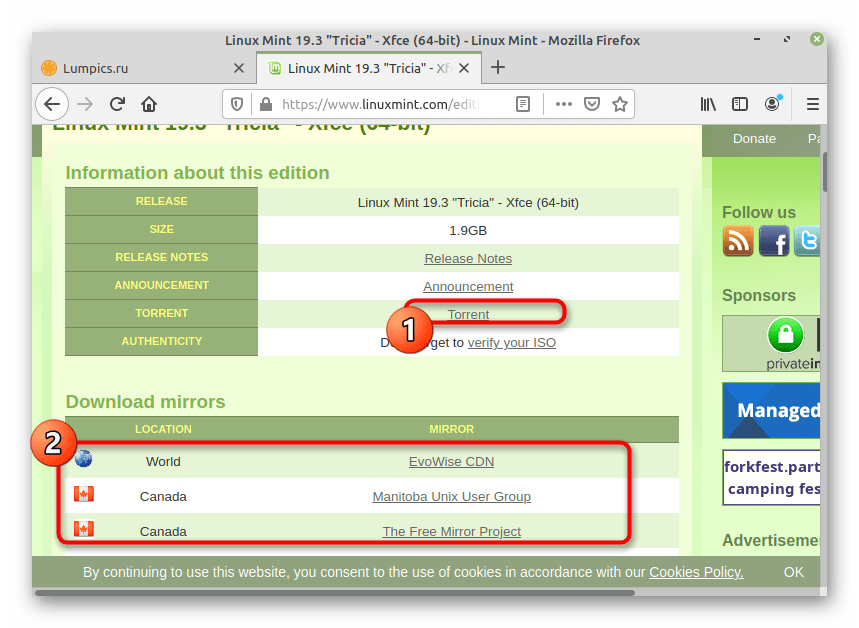The height and width of the screenshot is (628, 859).
Task: Reload the current page
Action: tap(117, 104)
